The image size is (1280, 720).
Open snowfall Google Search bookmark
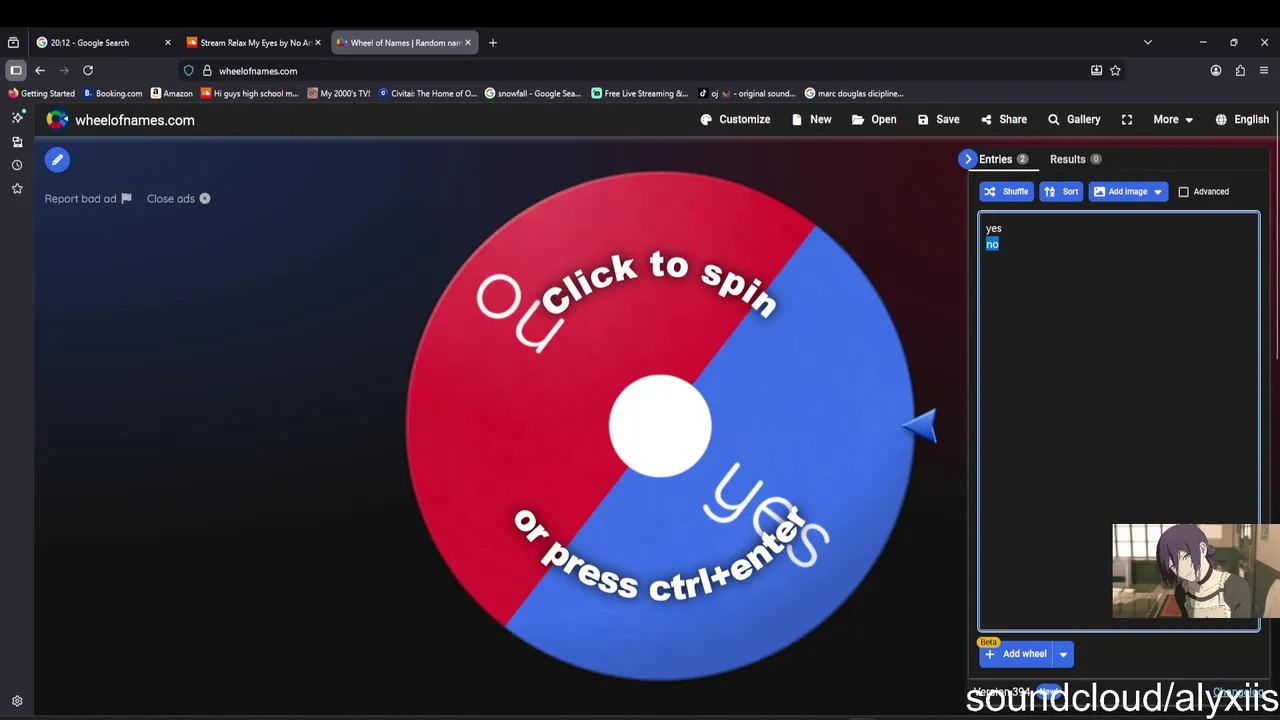[532, 94]
